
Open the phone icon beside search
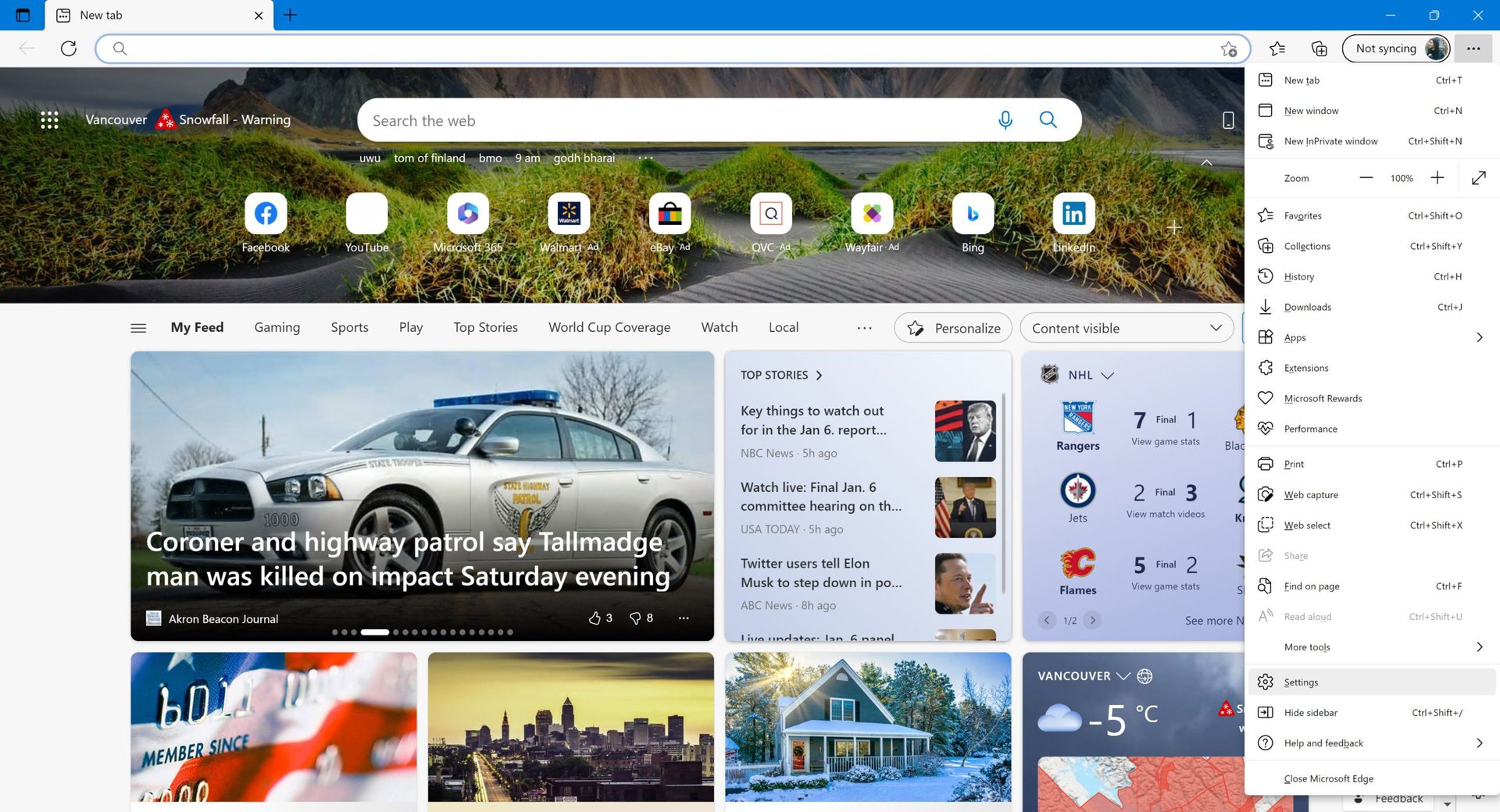point(1228,120)
